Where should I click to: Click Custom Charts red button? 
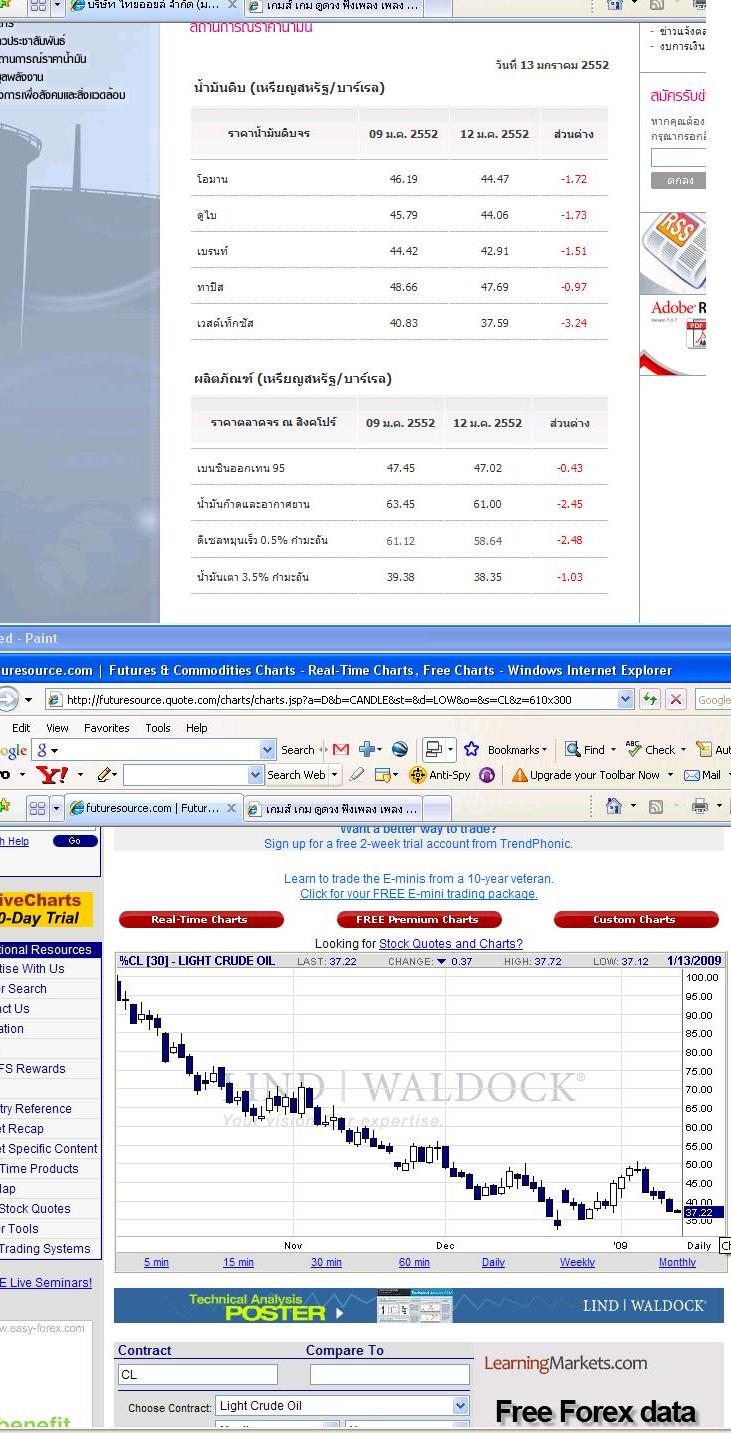tap(636, 919)
